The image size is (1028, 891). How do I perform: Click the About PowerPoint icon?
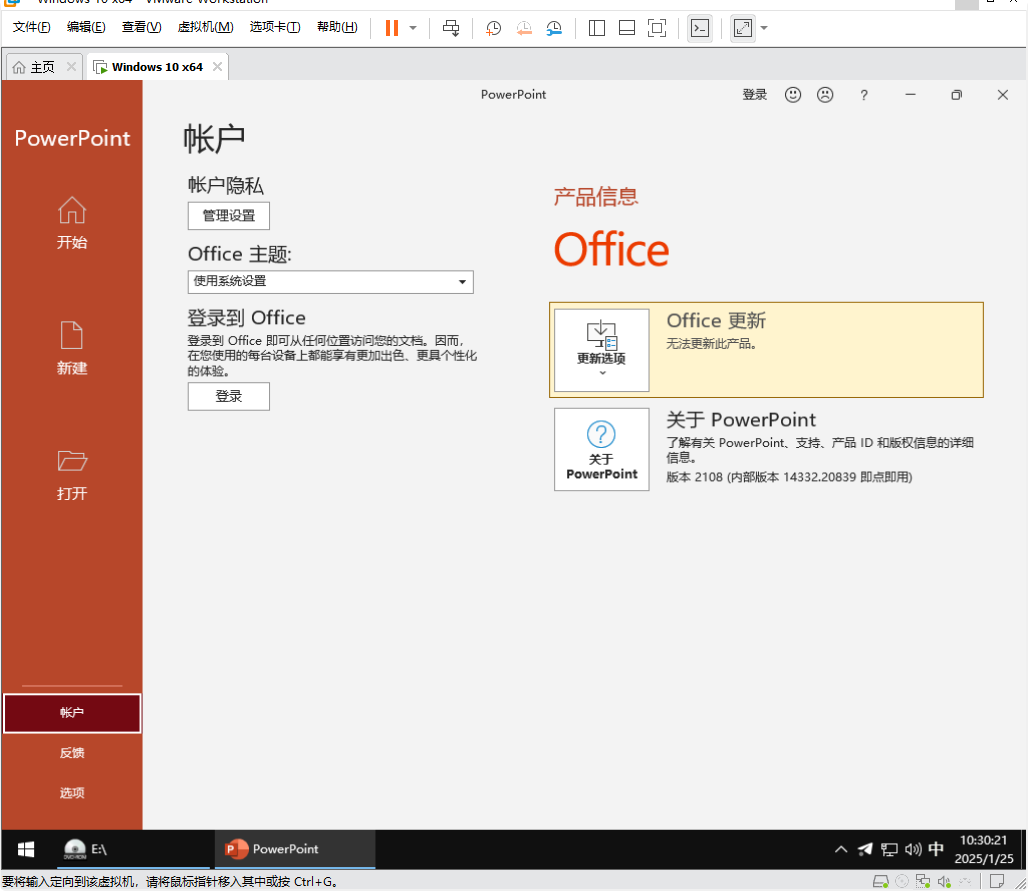coord(601,449)
